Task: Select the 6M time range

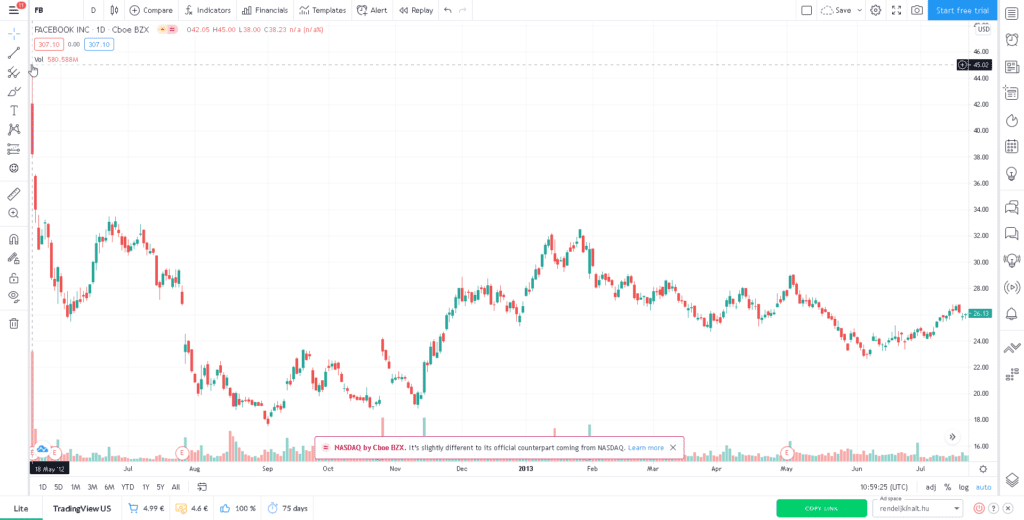Action: click(109, 487)
